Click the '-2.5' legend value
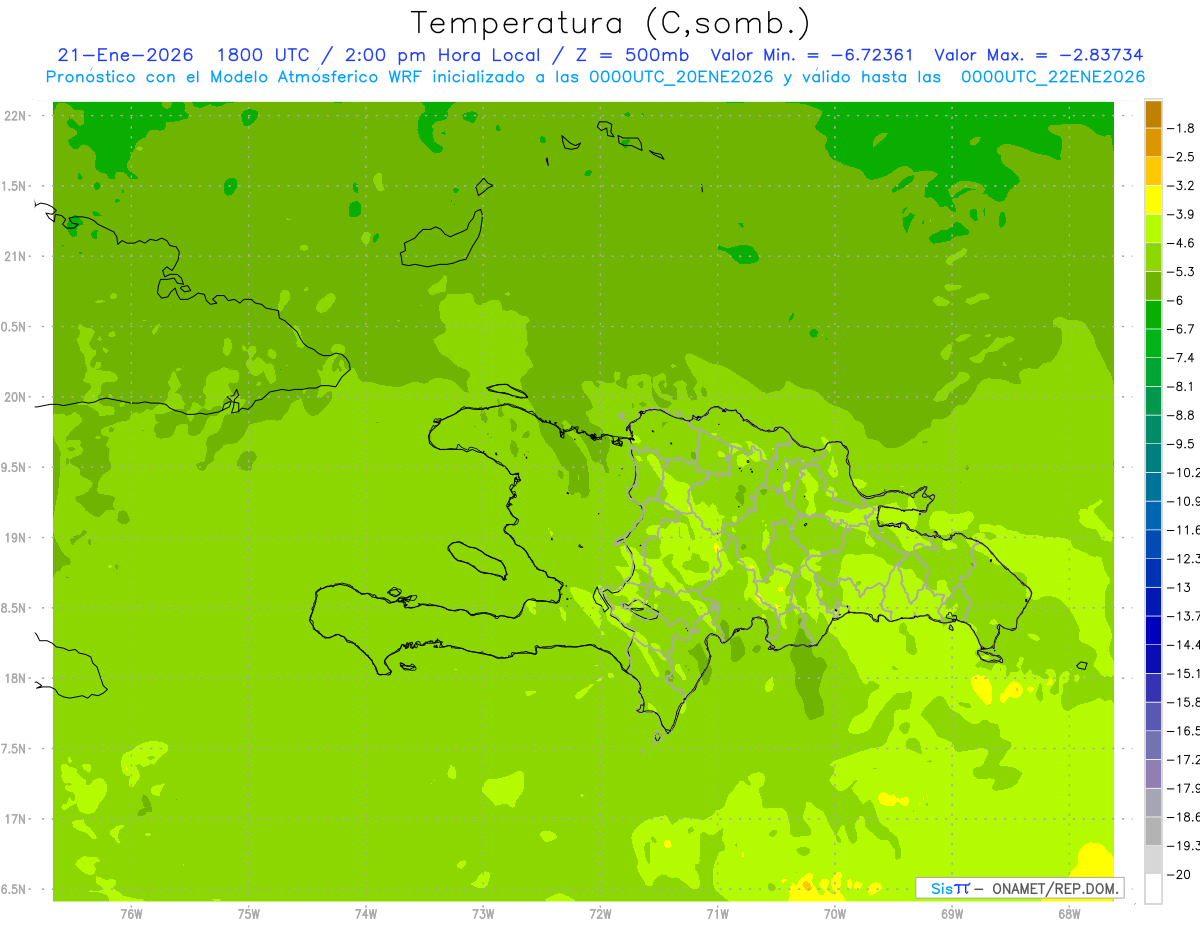1200x927 pixels. (x=1182, y=157)
